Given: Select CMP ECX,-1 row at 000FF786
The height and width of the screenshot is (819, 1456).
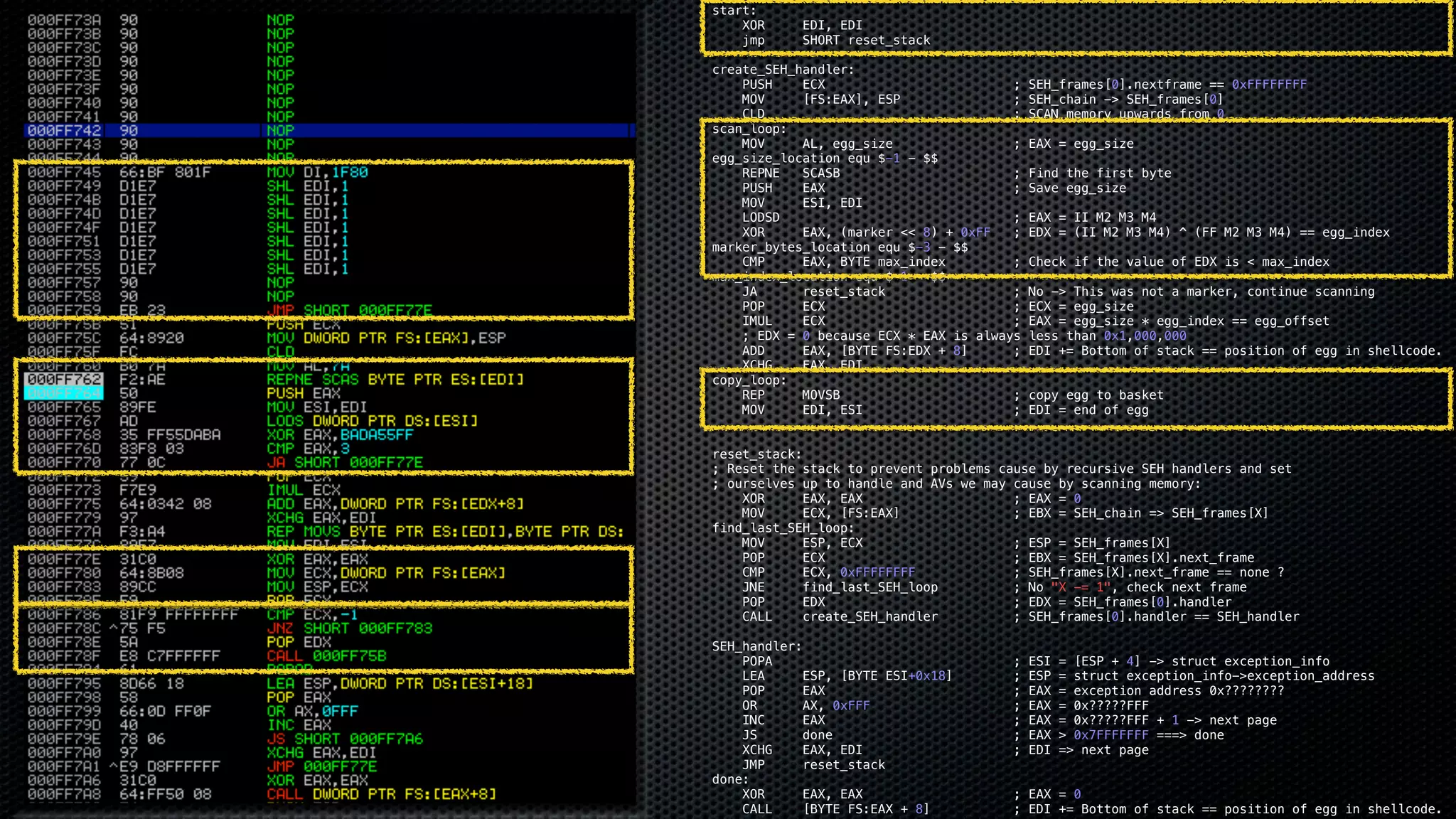Looking at the screenshot, I should [193, 614].
